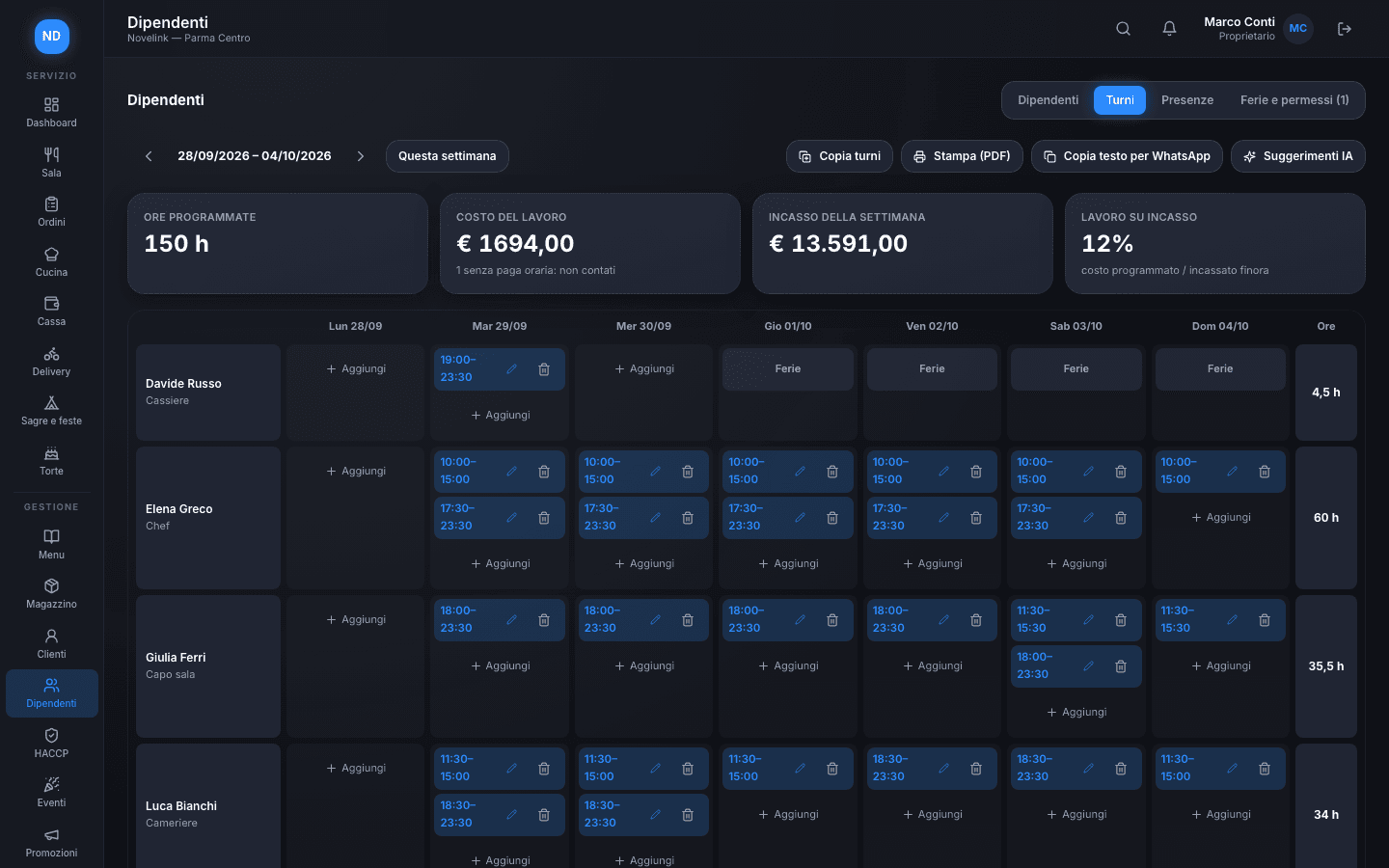
Task: Open Clienti in the sidebar
Action: click(52, 644)
